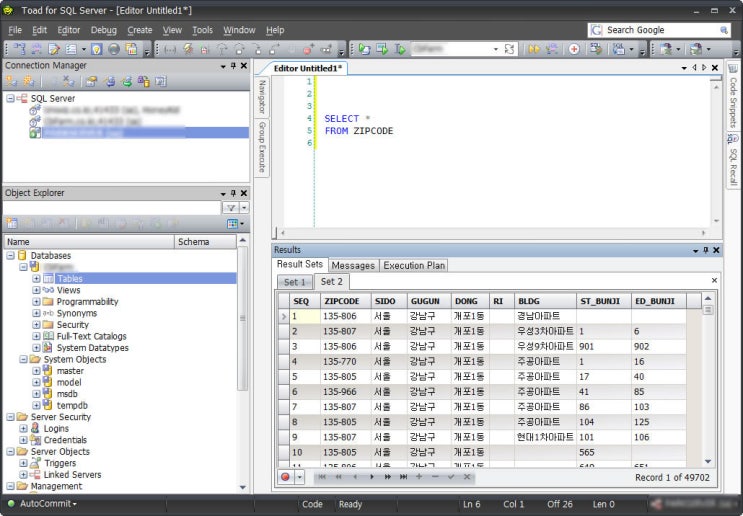The image size is (743, 516).
Task: Click the filter icon in Object Explorer
Action: [231, 207]
